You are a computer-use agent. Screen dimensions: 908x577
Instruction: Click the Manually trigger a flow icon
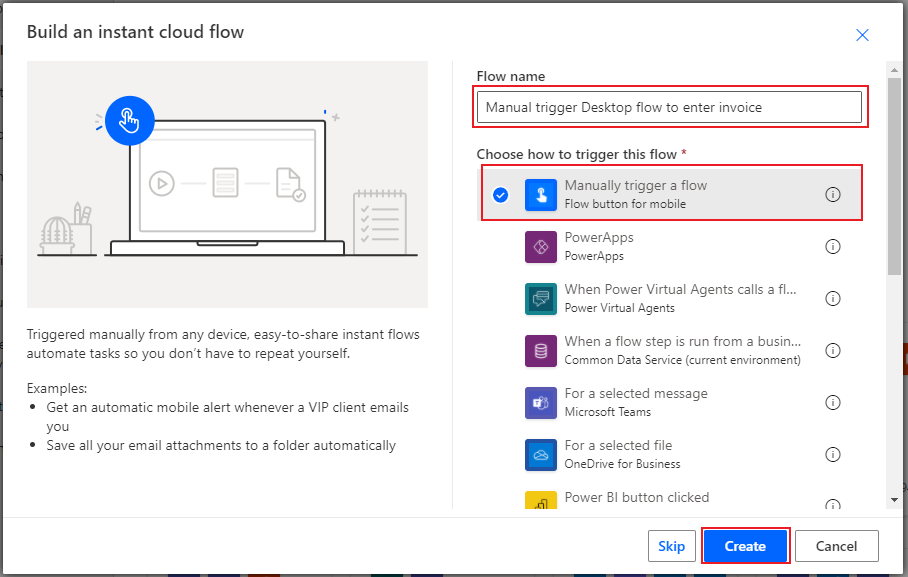(x=541, y=195)
